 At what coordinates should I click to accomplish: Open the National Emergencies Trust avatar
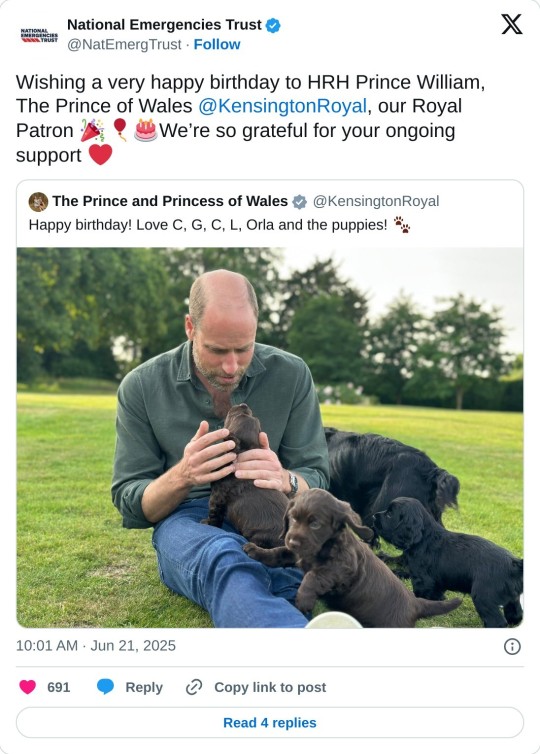tap(39, 35)
